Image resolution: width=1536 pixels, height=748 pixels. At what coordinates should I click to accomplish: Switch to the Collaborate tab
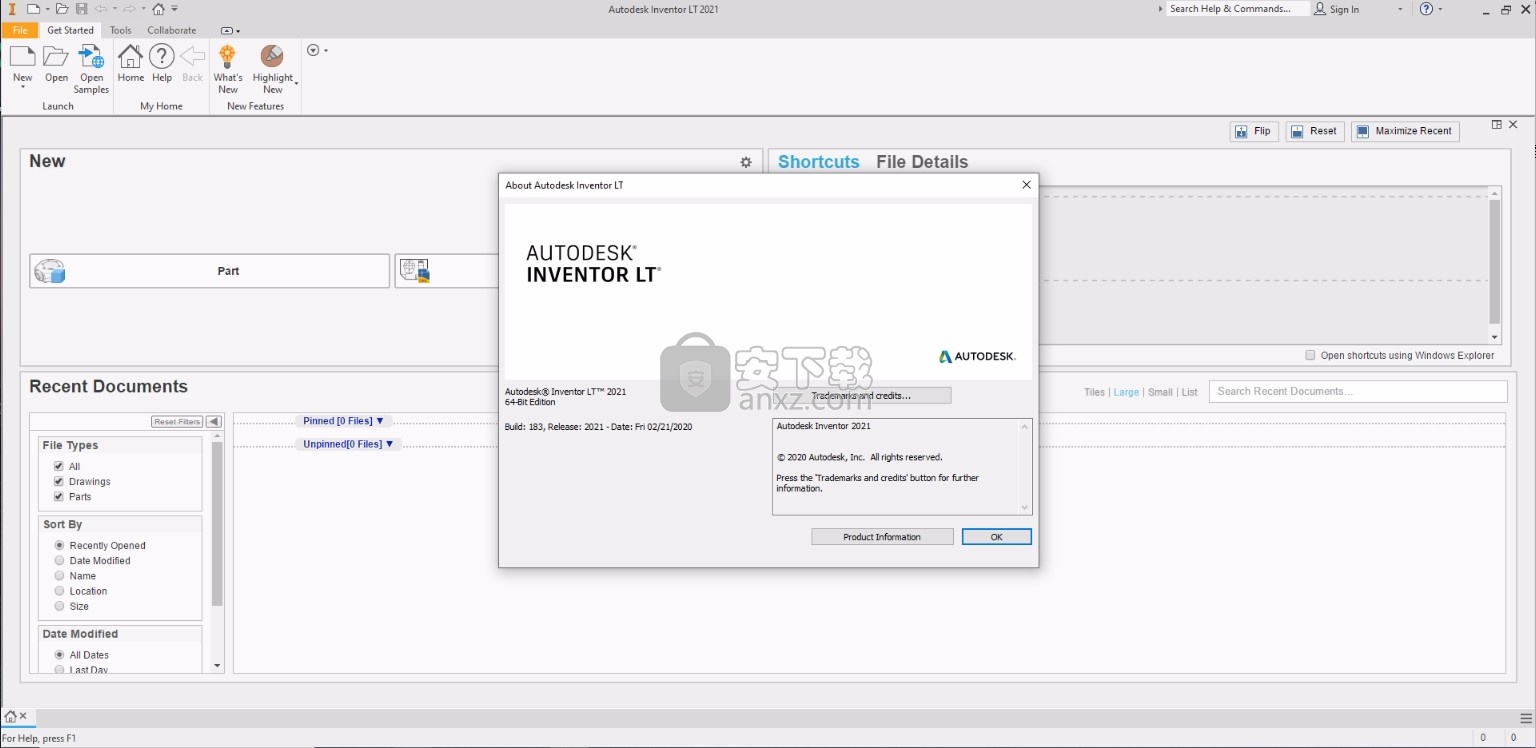tap(172, 30)
